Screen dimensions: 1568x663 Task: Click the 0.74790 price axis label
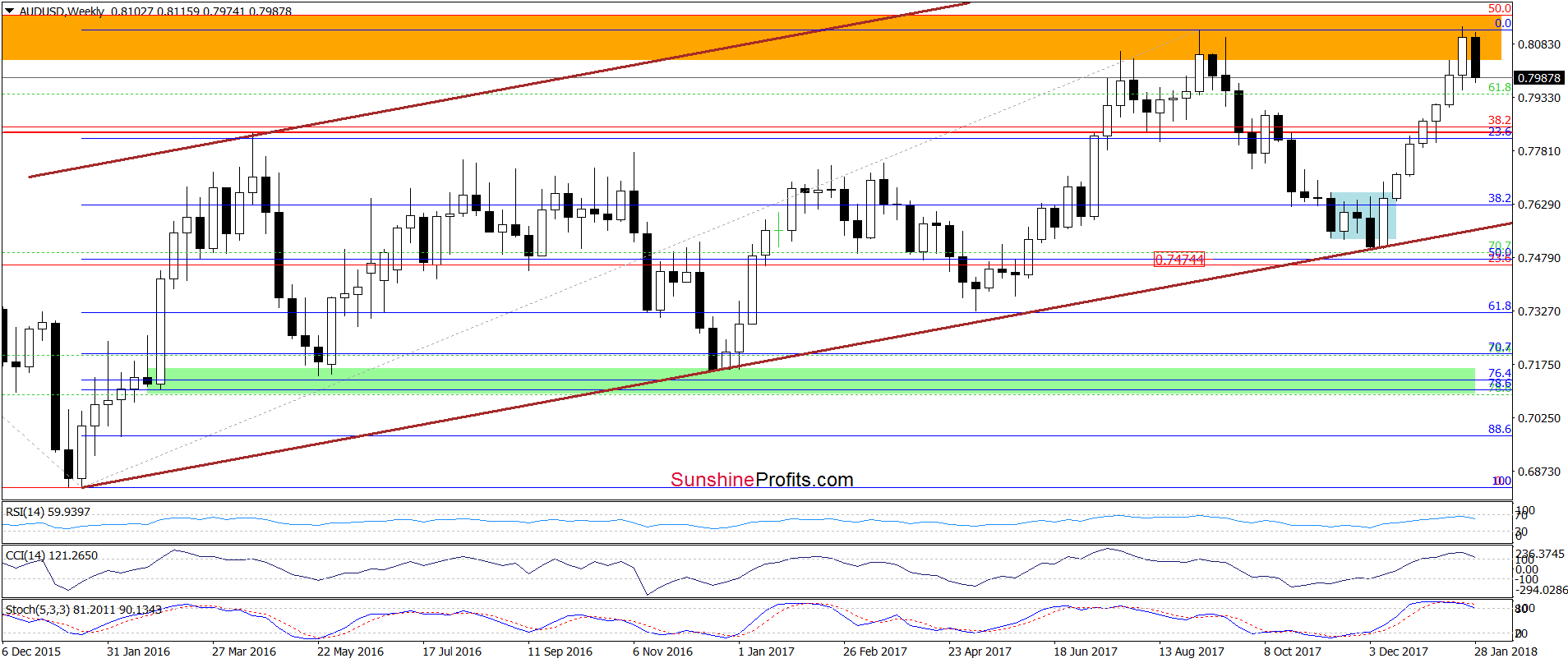click(x=1539, y=258)
